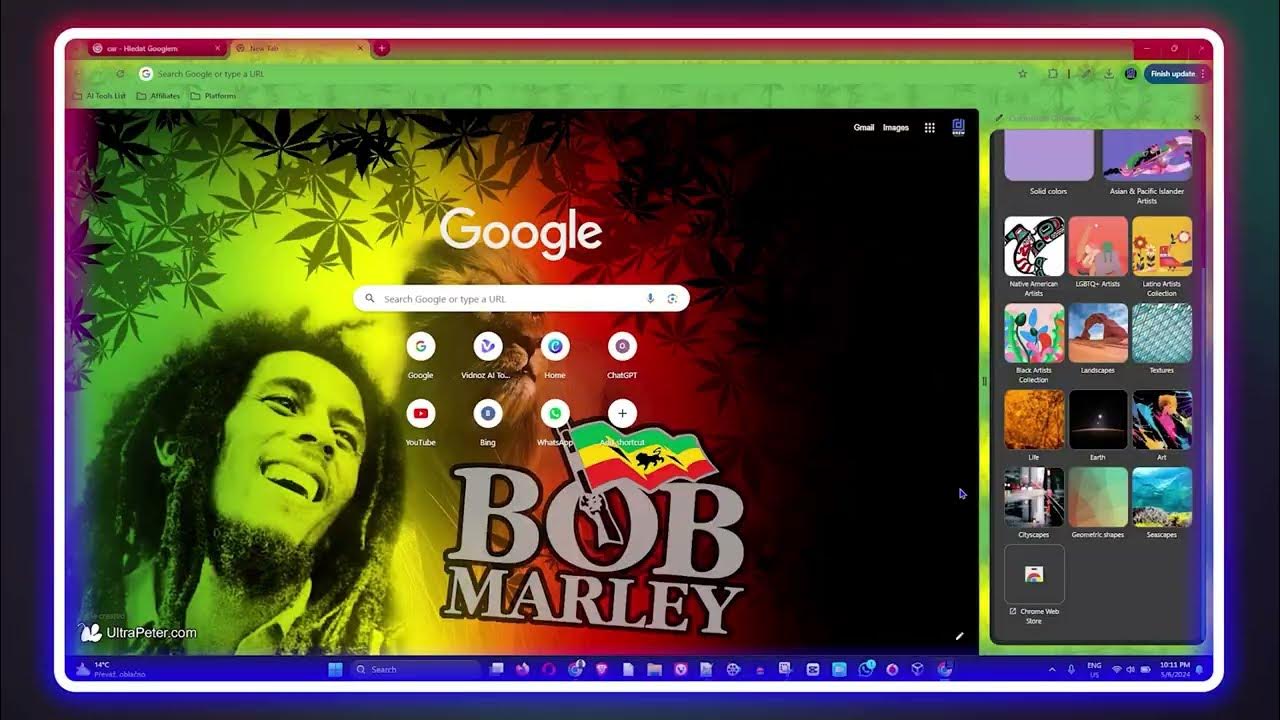1280x720 pixels.
Task: Open the Gmail link
Action: 864,127
